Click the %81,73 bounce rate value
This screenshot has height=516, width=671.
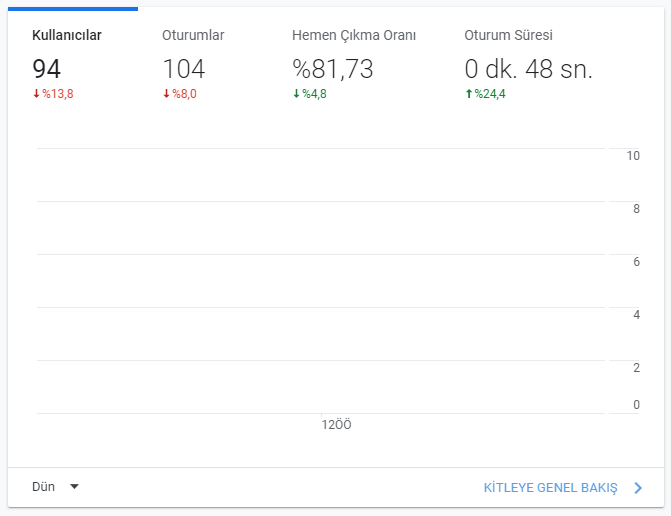click(x=333, y=69)
